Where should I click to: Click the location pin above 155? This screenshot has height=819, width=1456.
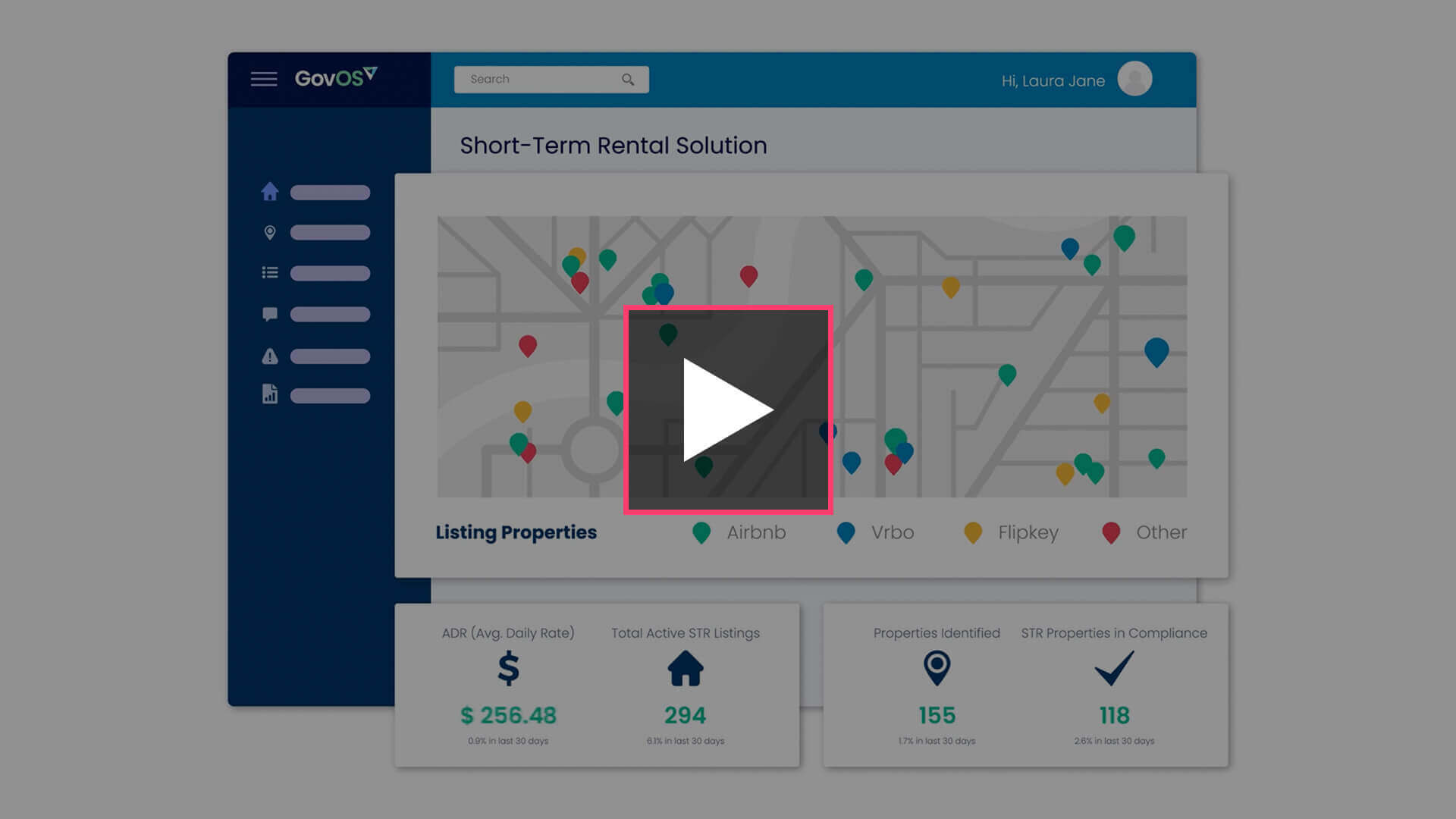[937, 669]
